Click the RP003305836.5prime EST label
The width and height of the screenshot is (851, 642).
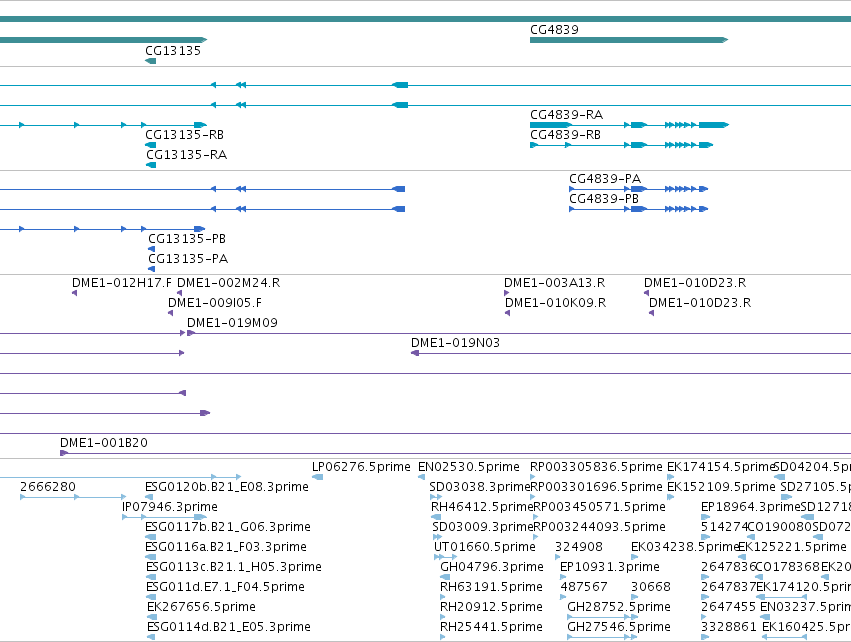[596, 467]
